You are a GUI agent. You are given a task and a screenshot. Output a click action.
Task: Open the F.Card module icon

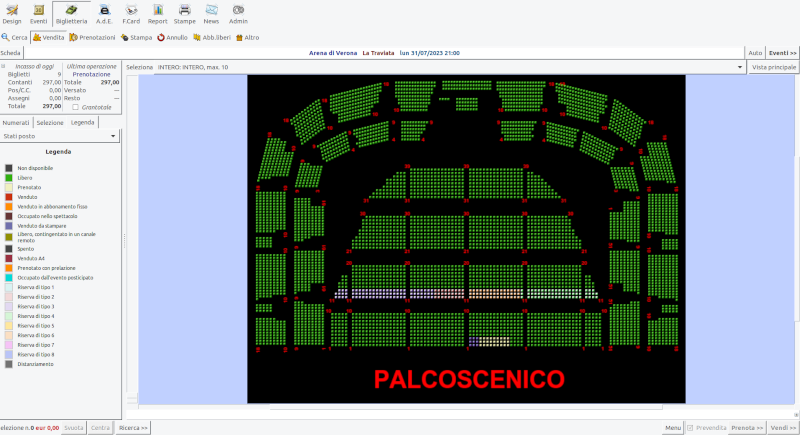(x=131, y=14)
